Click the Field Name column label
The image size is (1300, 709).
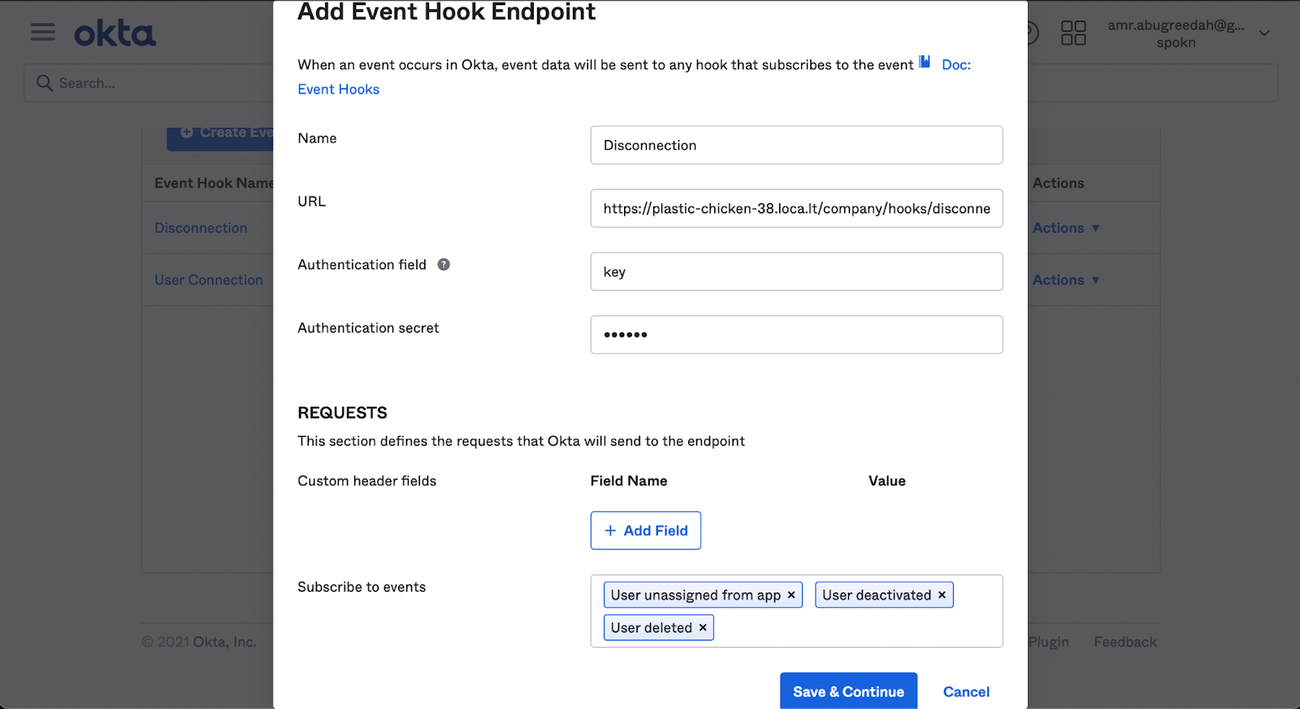pos(628,481)
